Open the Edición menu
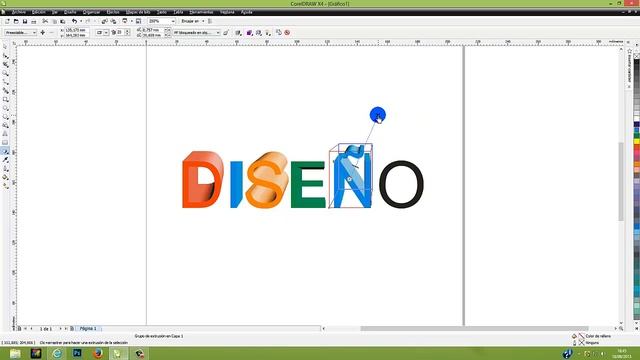Screen dimensions: 640x360 (39, 12)
